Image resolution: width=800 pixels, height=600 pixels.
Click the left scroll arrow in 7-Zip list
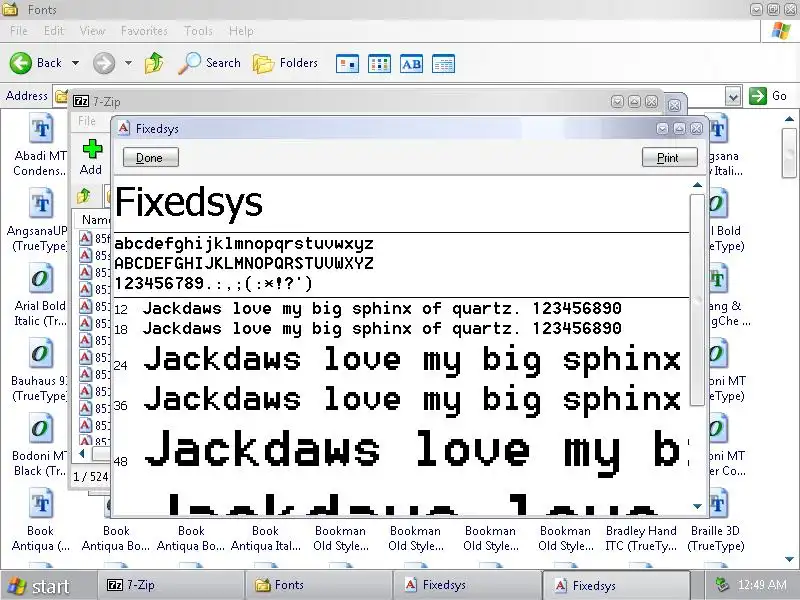(82, 453)
